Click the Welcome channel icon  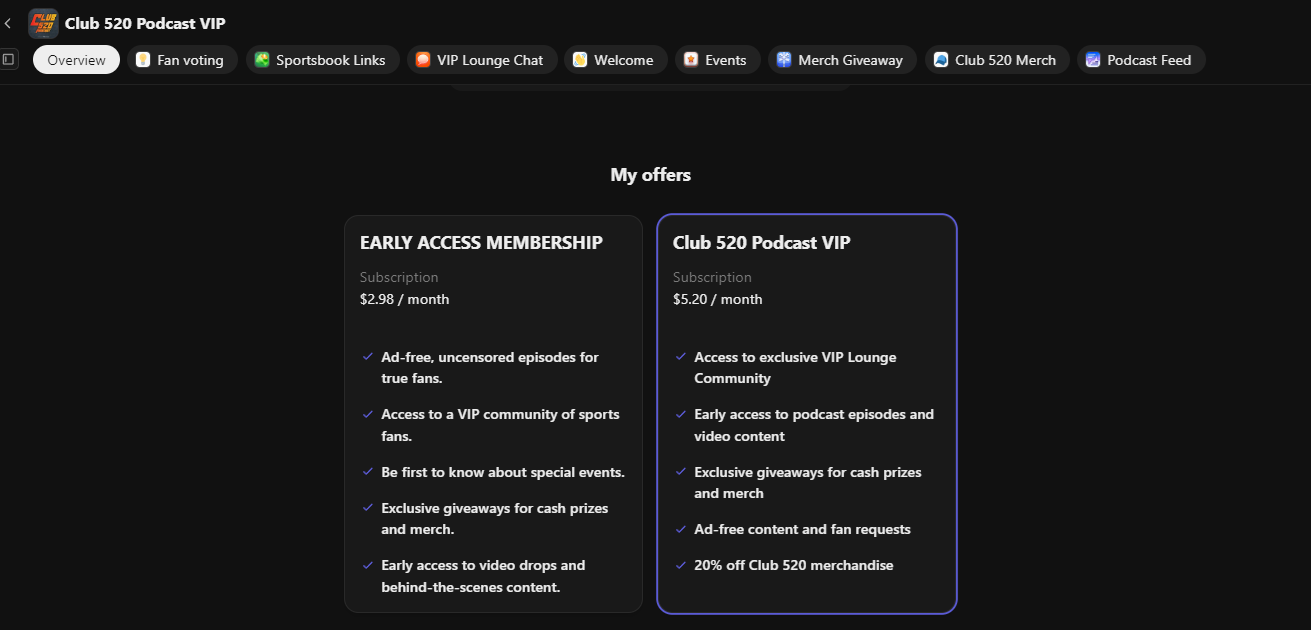coord(578,60)
